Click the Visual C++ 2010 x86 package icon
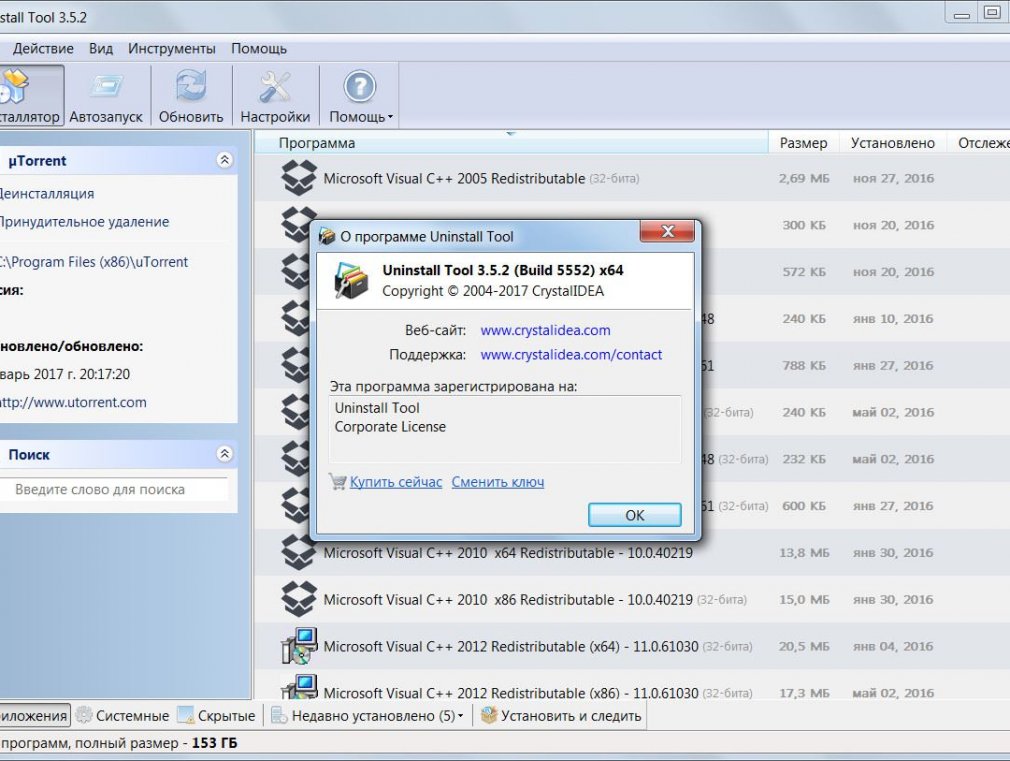 click(299, 599)
